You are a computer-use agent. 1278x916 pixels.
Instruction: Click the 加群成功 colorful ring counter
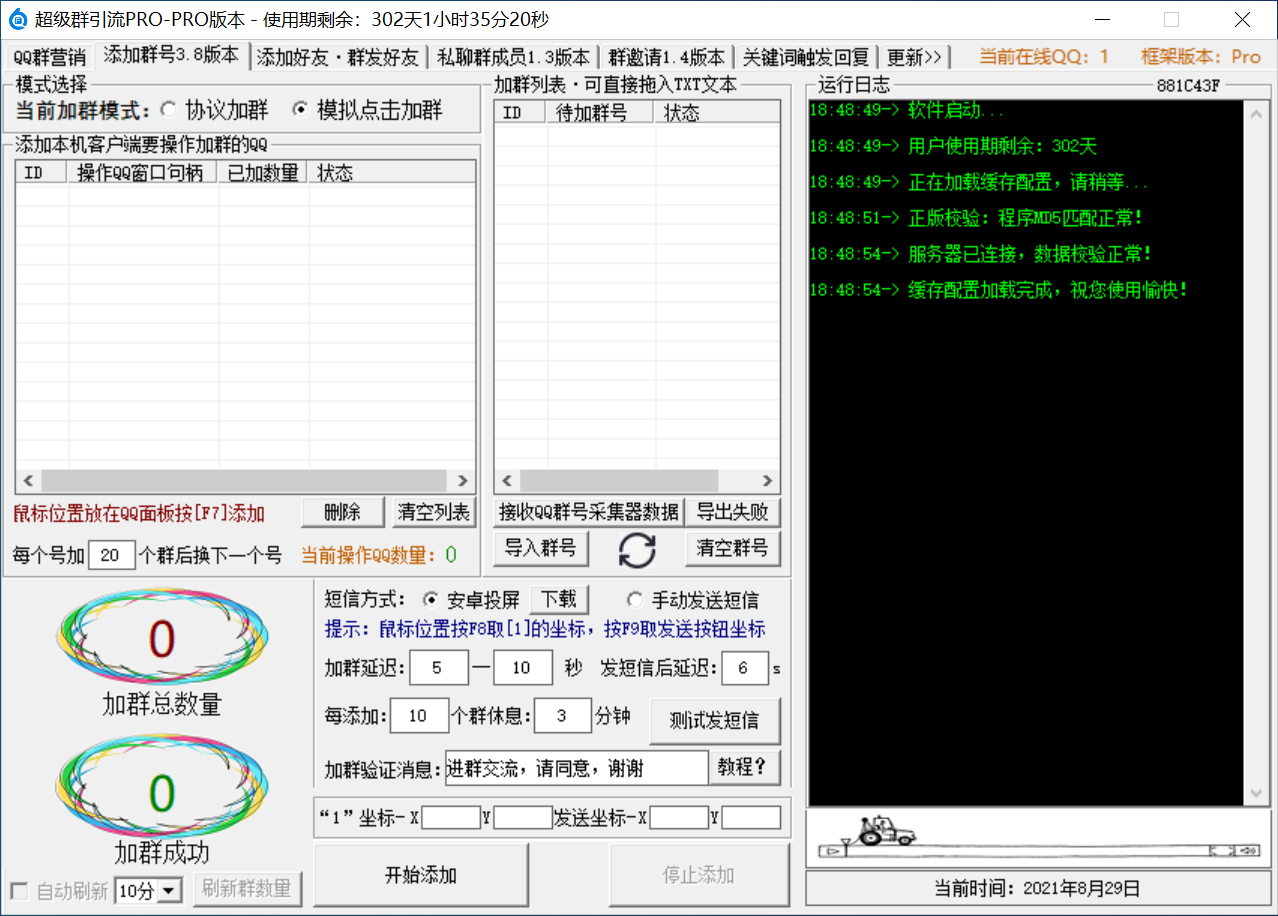click(162, 792)
